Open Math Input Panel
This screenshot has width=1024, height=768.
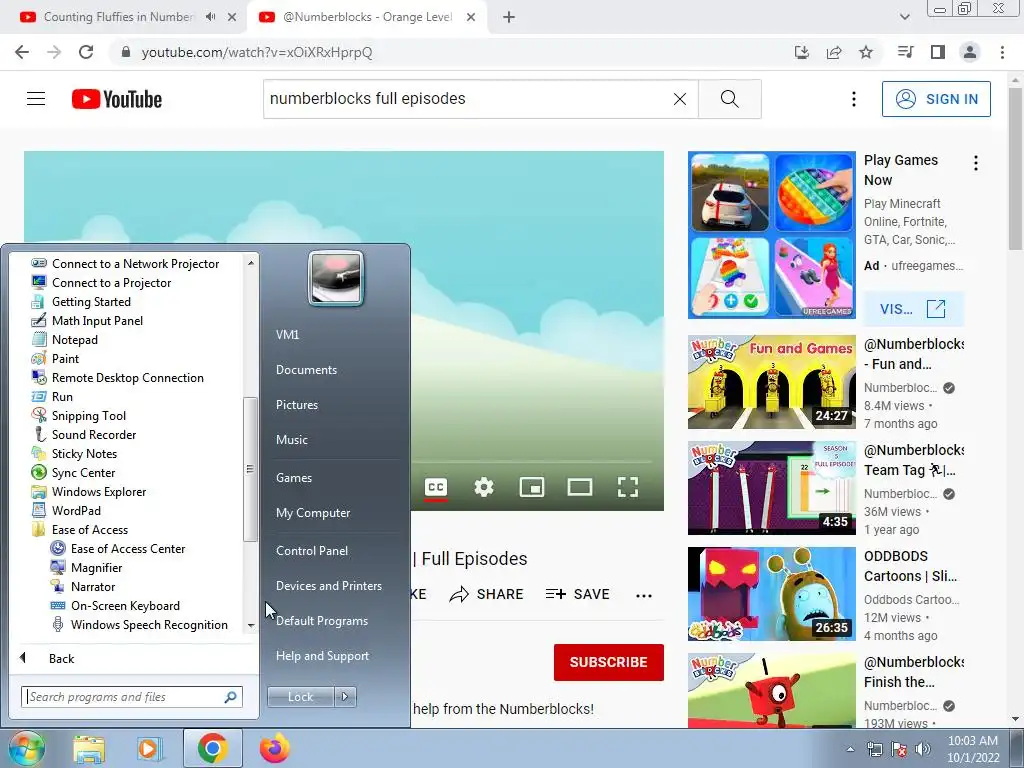(x=97, y=321)
